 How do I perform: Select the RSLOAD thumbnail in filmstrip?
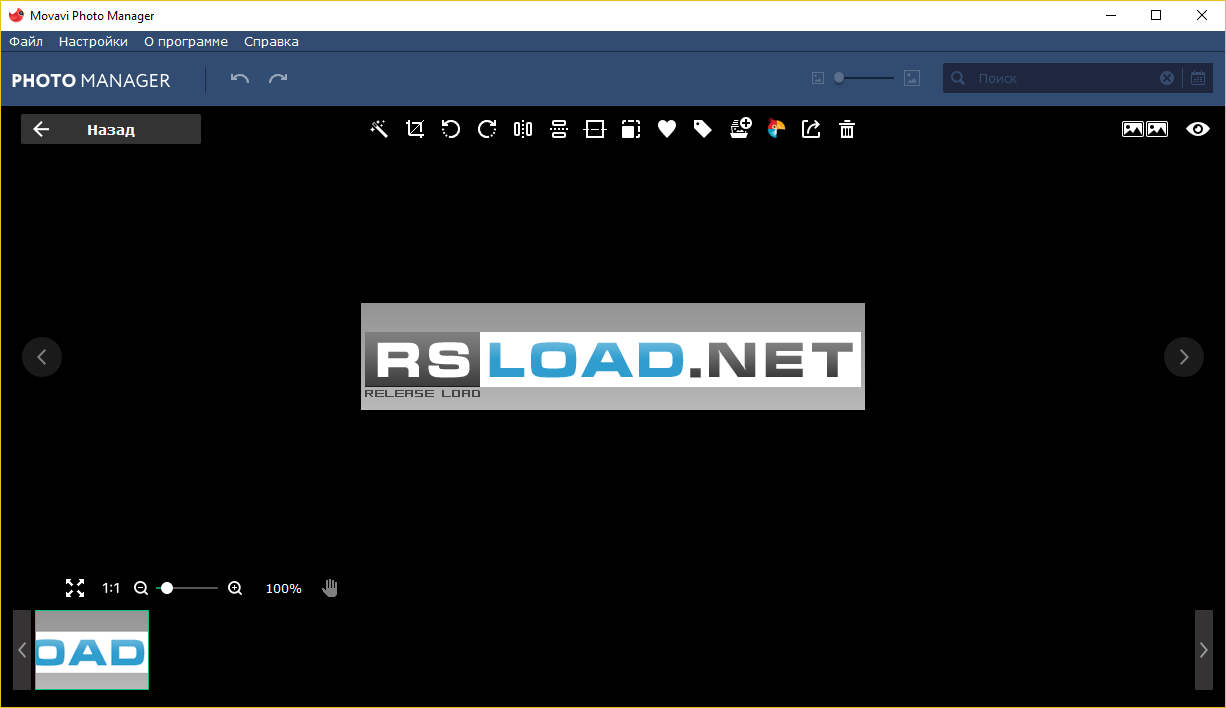[x=92, y=650]
